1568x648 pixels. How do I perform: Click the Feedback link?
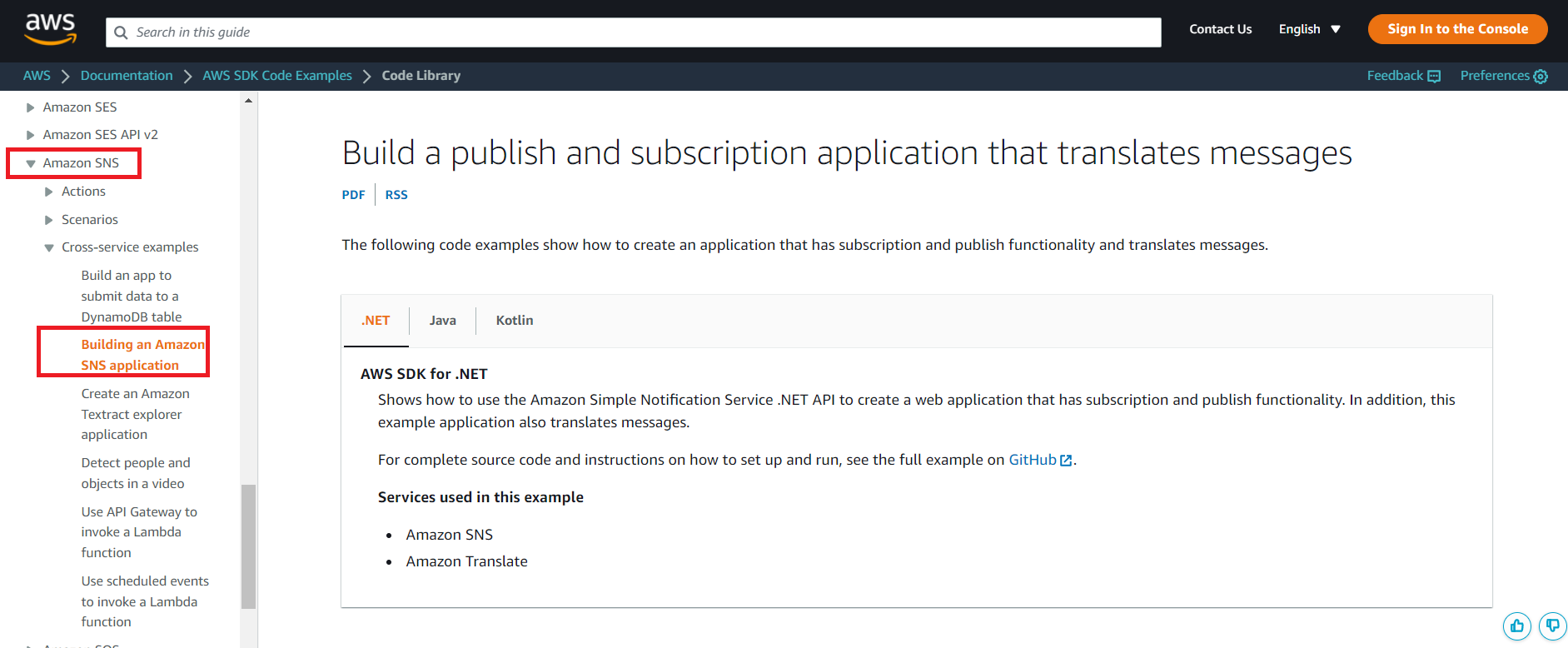click(x=1395, y=76)
